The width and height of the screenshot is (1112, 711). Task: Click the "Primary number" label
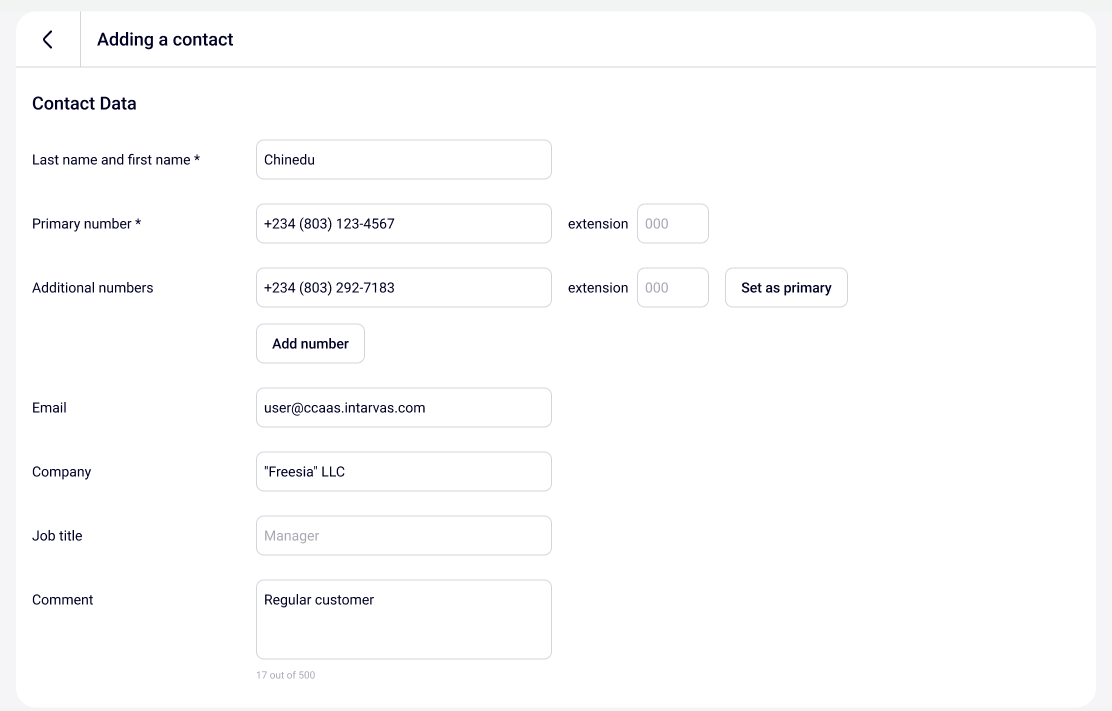86,224
